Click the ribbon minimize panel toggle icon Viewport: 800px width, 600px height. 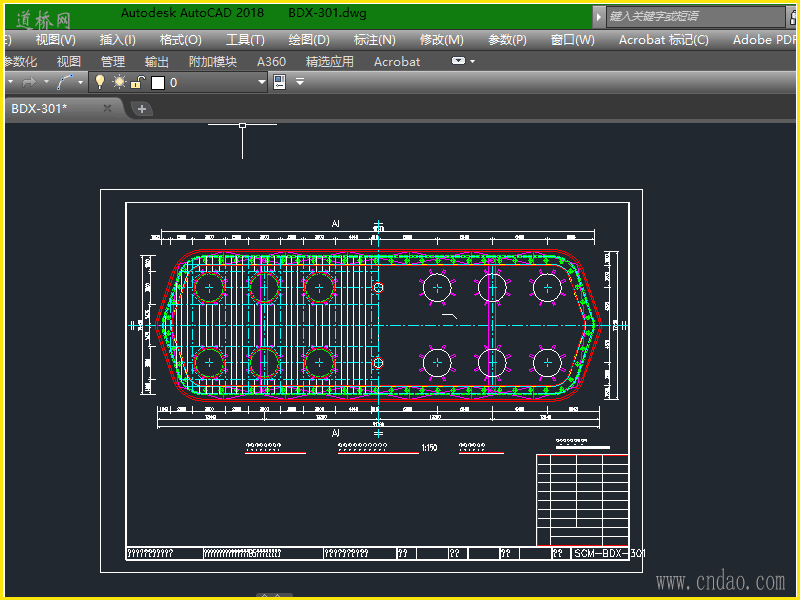coord(458,61)
